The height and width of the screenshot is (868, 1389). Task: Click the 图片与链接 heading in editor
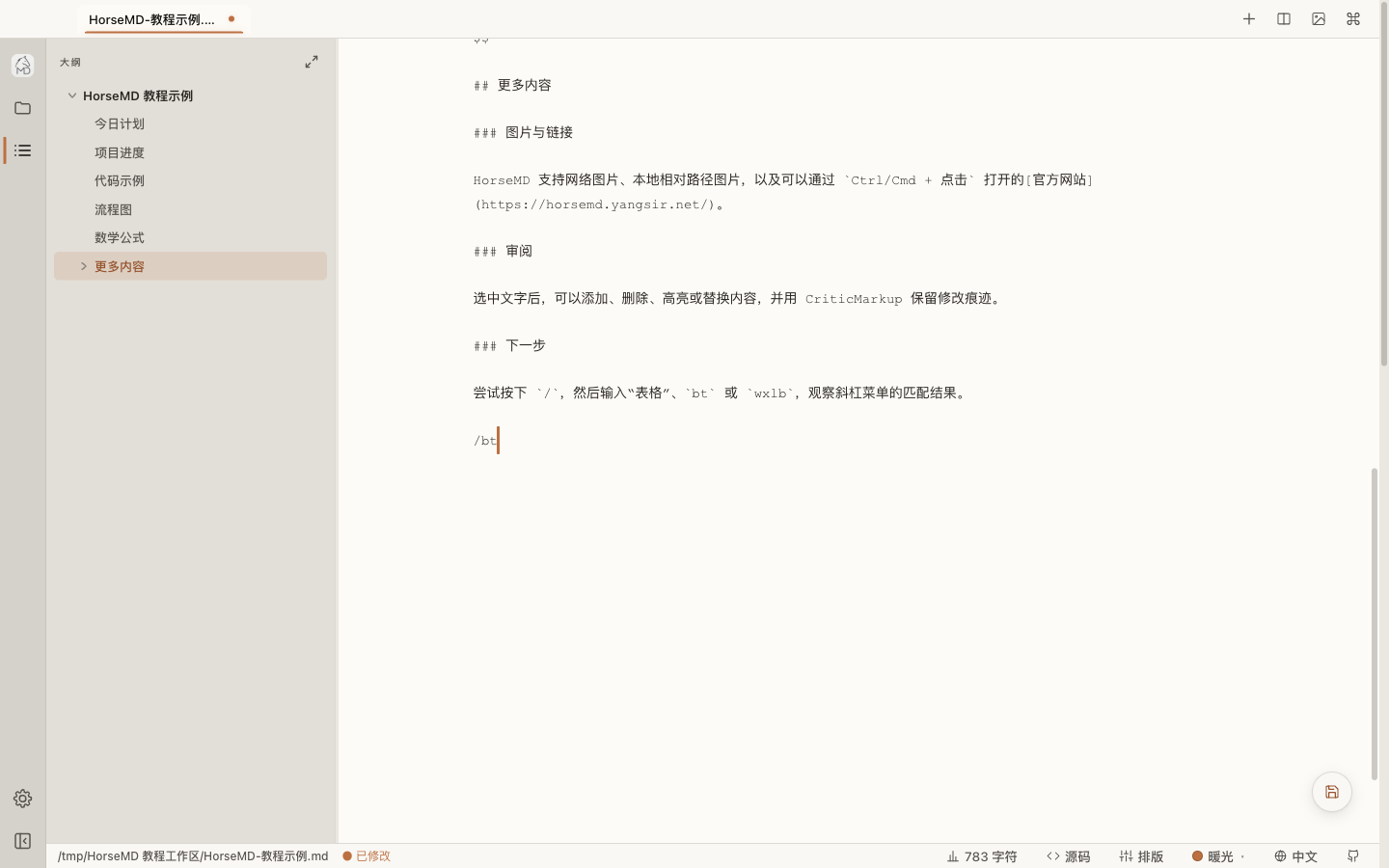coord(523,132)
